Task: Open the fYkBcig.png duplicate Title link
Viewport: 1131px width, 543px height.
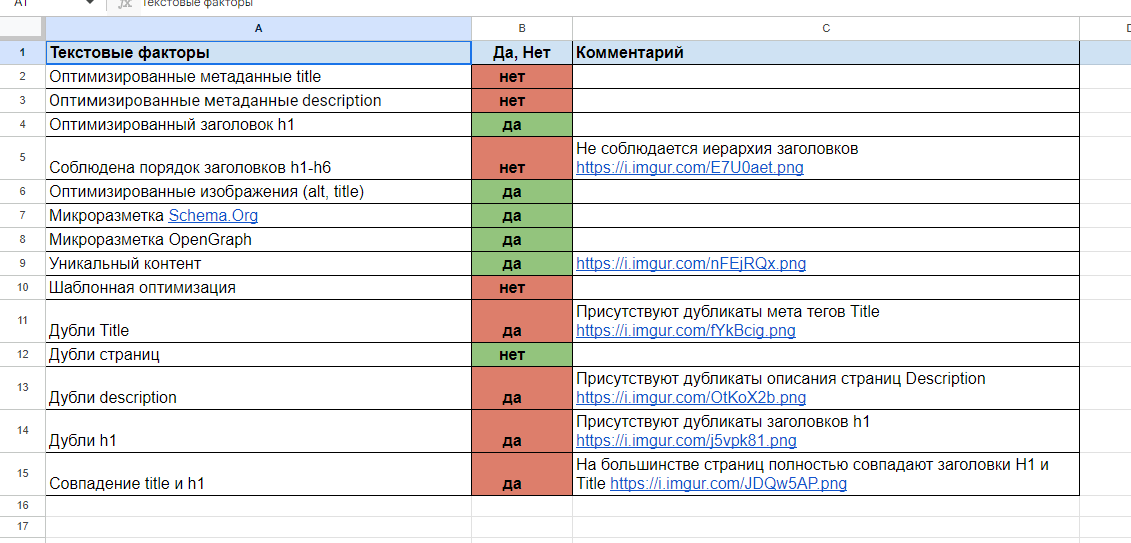Action: 685,331
